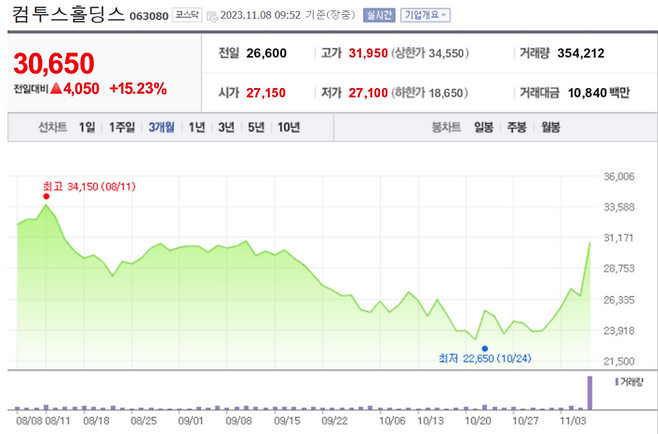The height and width of the screenshot is (434, 658).
Task: Show the 10년 line chart
Action: coord(289,127)
